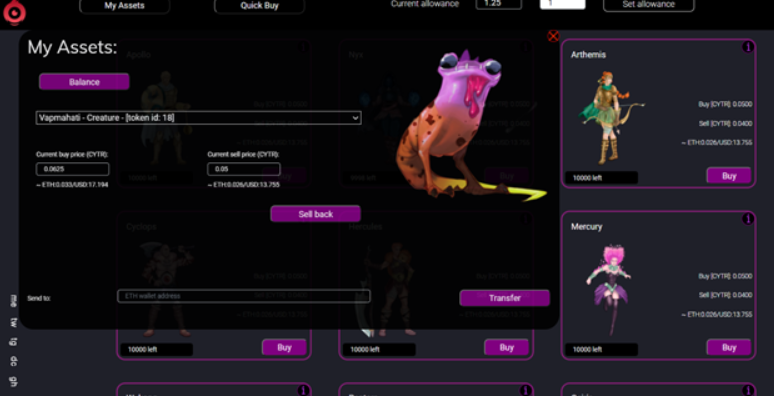Open the Quick Buy tab
This screenshot has width=774, height=396.
pos(259,6)
